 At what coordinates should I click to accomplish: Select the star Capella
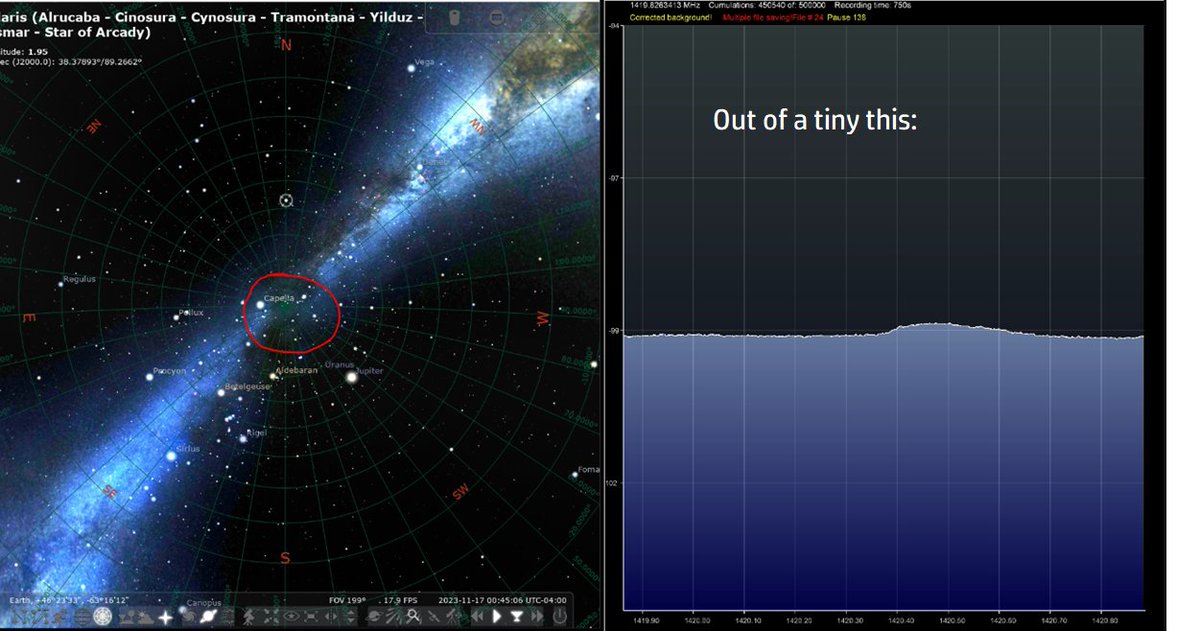[260, 303]
